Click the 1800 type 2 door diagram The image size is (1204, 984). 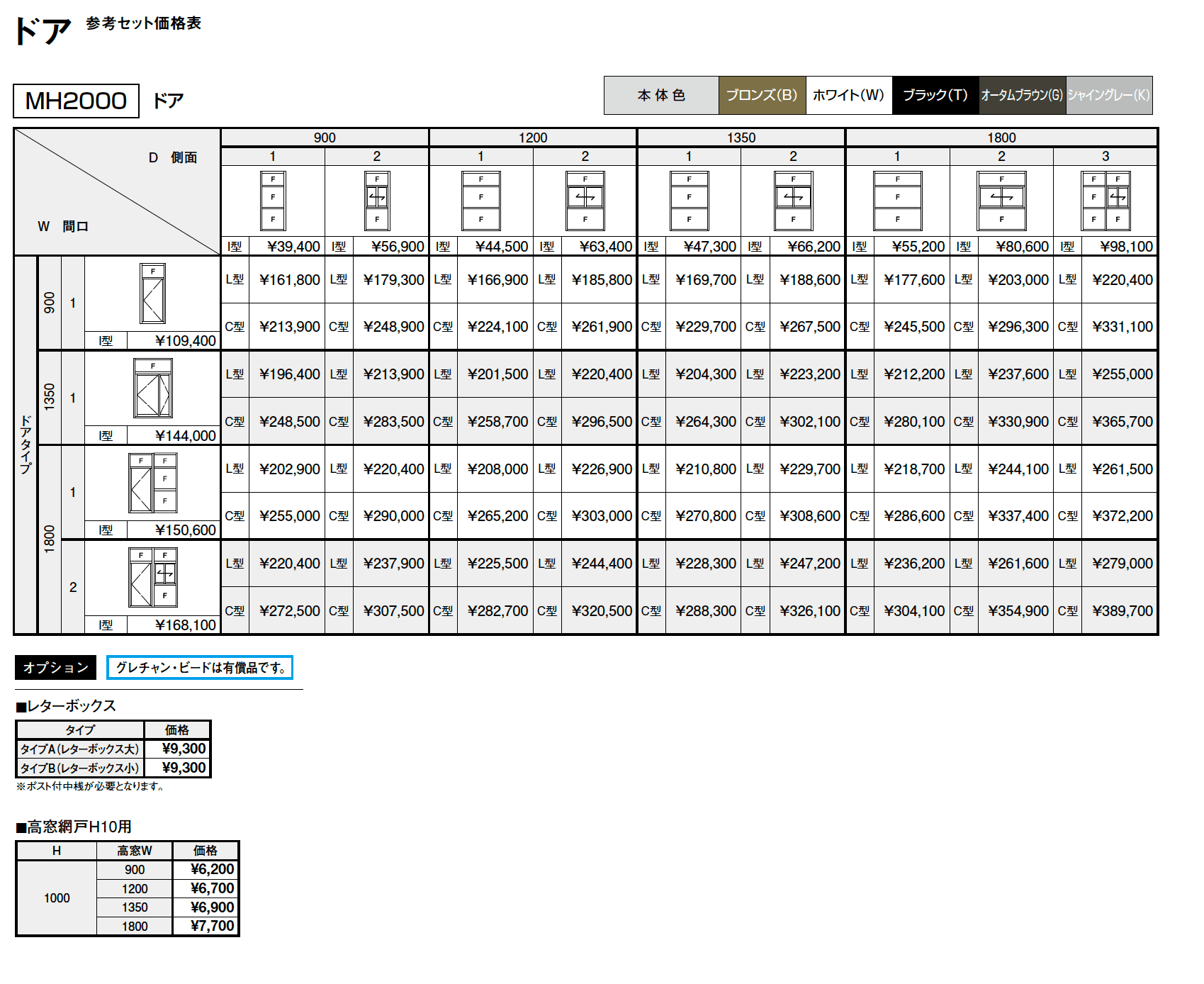pos(152,577)
